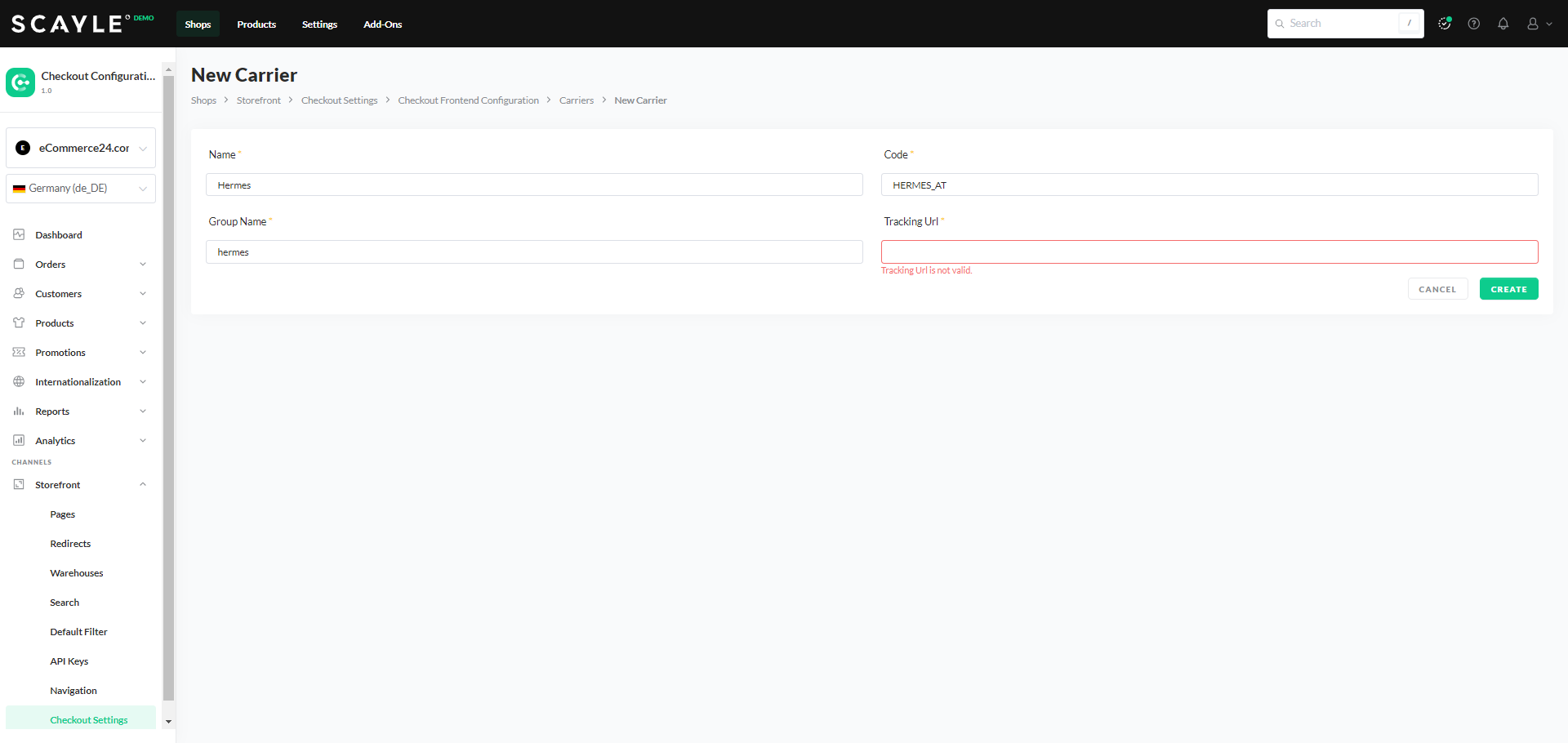Click the Dashboard sidebar icon
Viewport: 1568px width, 743px height.
(19, 235)
